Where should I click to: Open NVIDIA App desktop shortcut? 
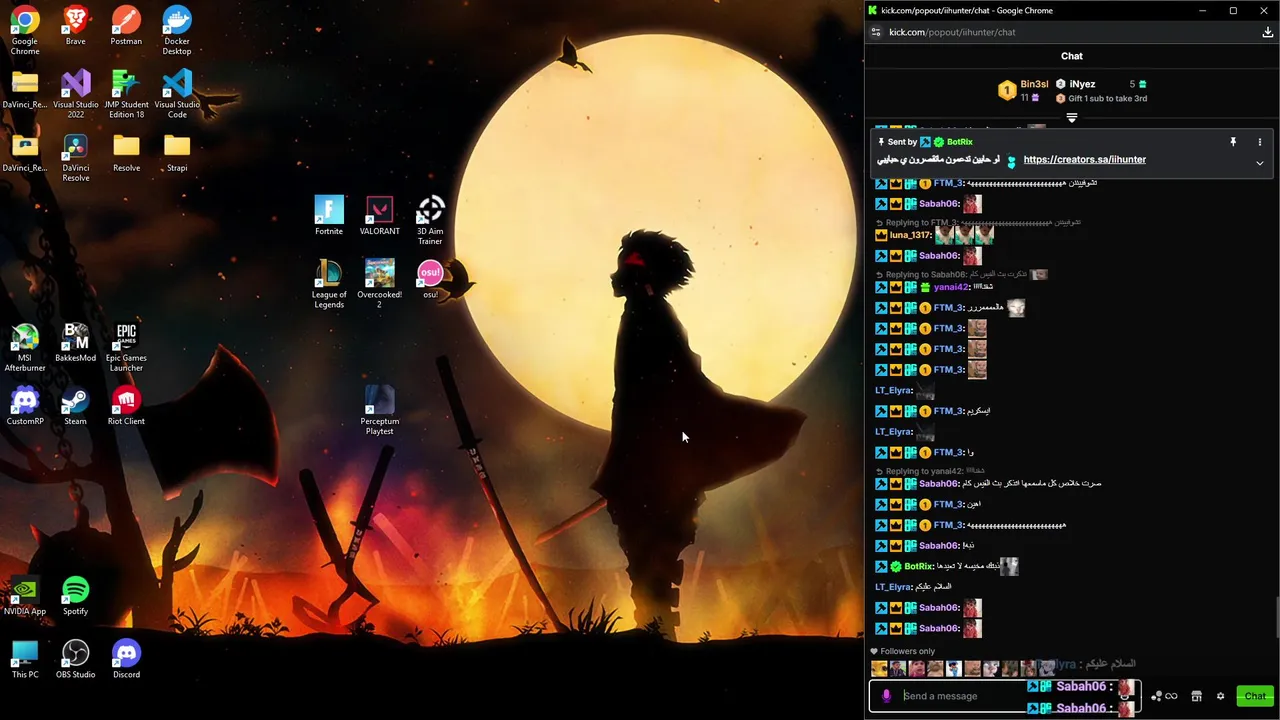pos(25,596)
